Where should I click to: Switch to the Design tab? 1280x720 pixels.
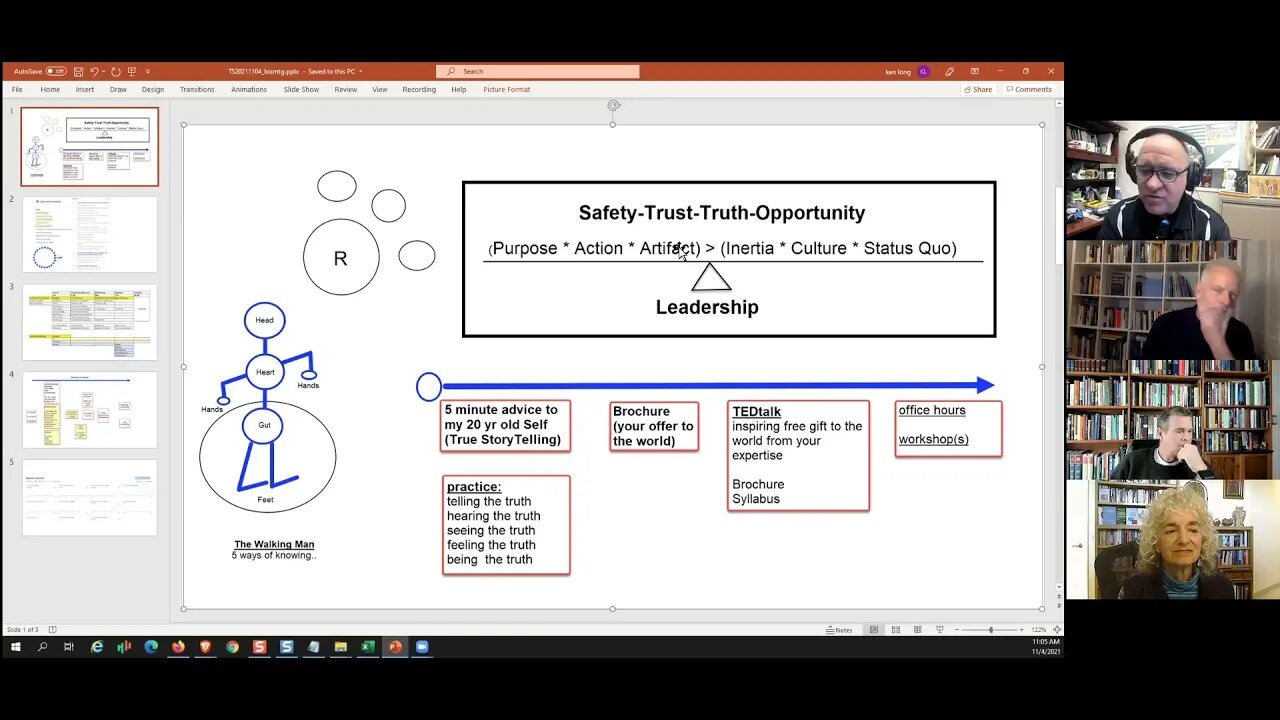point(152,89)
